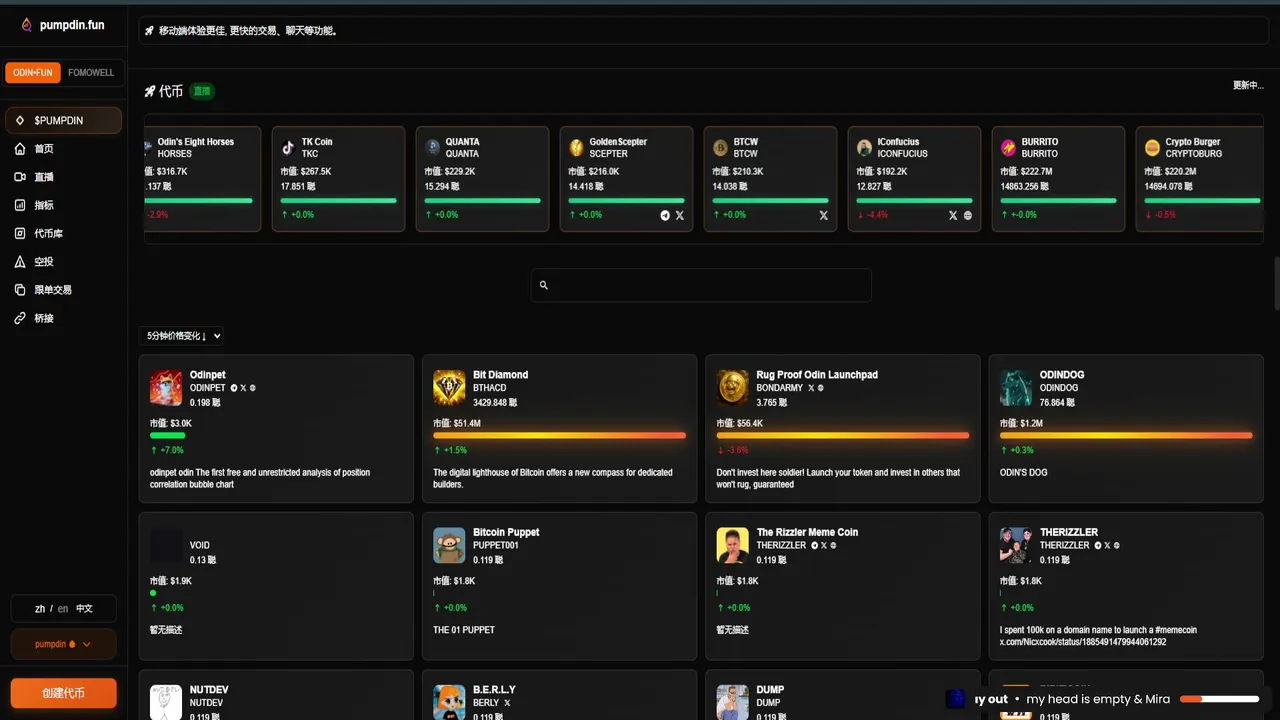Click the Bit Diamond progress bar
The width and height of the screenshot is (1280, 720).
[559, 436]
